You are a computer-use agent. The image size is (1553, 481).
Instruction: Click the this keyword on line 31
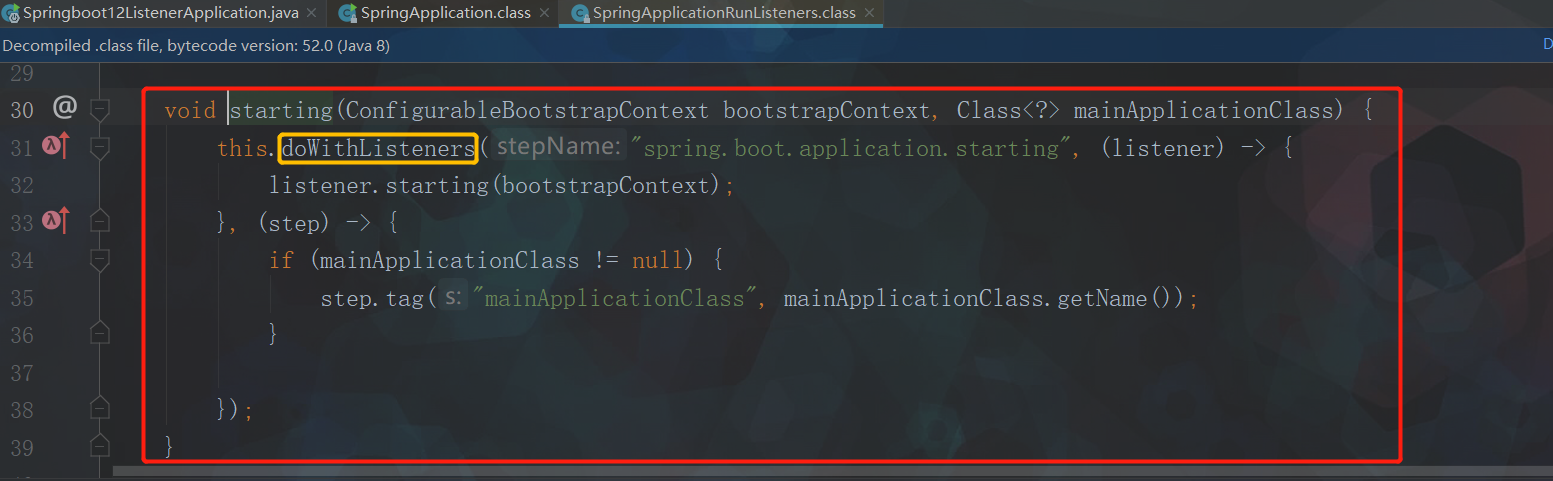point(242,148)
